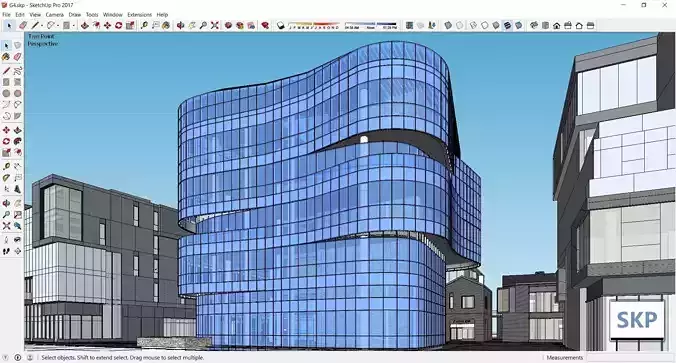Select the Line pencil tool in top toolbar
Screen dimensions: 676x363
[x=35, y=26]
